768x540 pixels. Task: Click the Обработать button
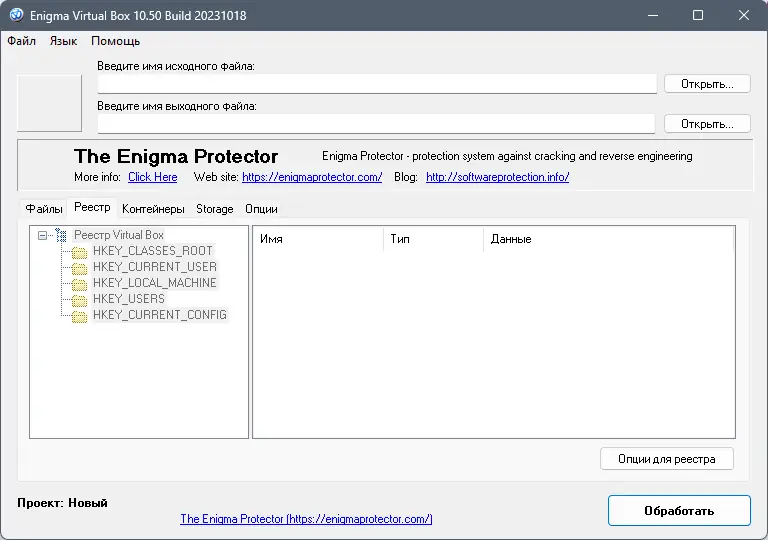pos(679,511)
